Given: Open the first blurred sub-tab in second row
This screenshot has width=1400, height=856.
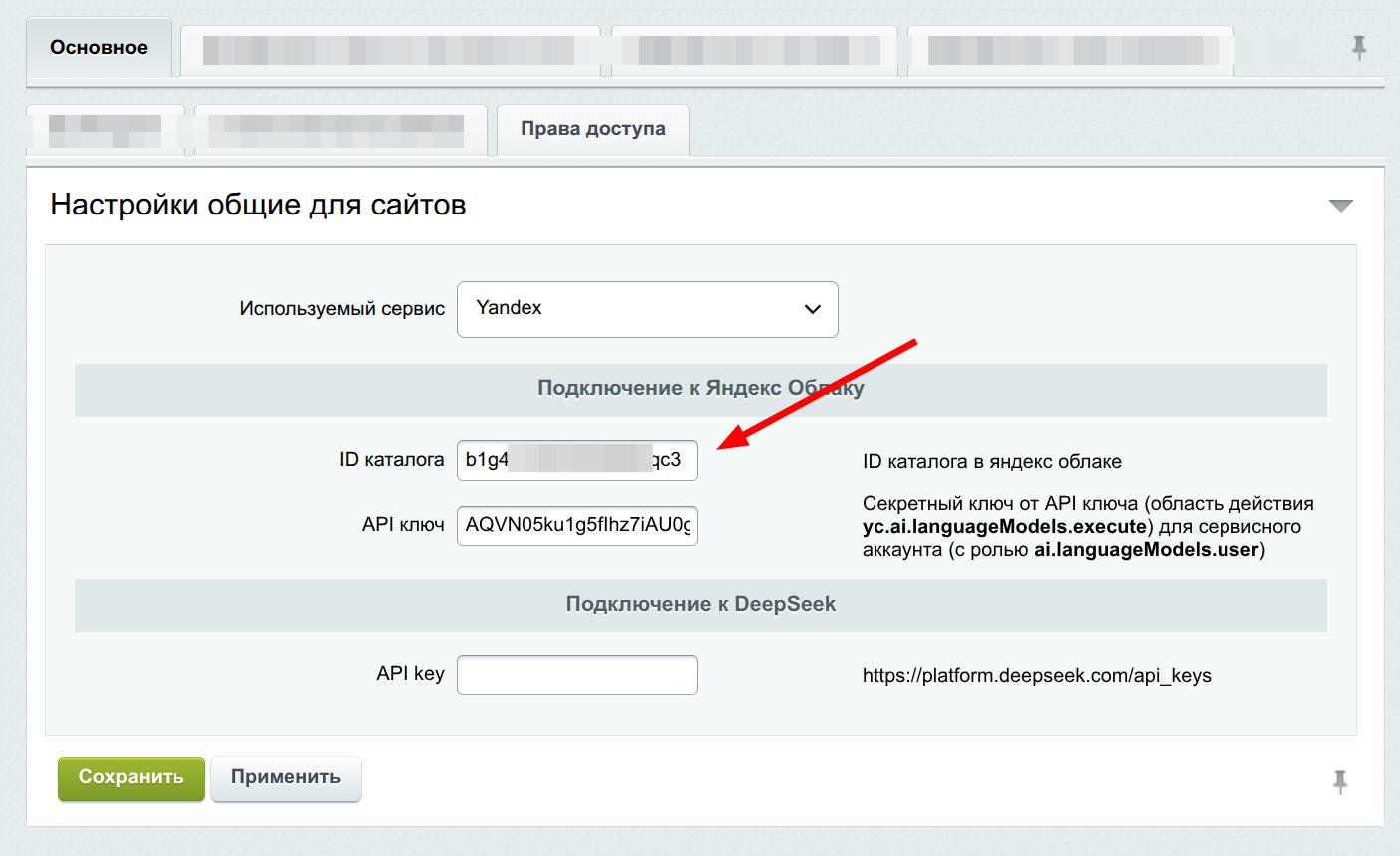Looking at the screenshot, I should point(105,130).
